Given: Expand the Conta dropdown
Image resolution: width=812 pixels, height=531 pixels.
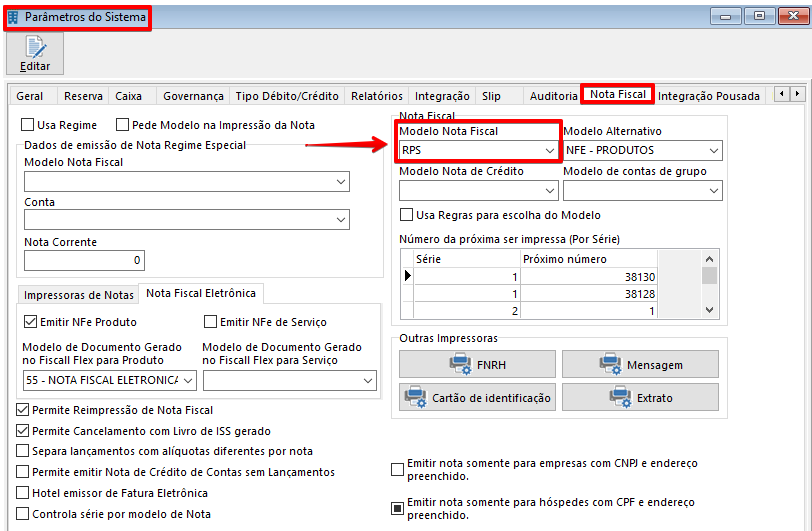Looking at the screenshot, I should click(x=187, y=219).
